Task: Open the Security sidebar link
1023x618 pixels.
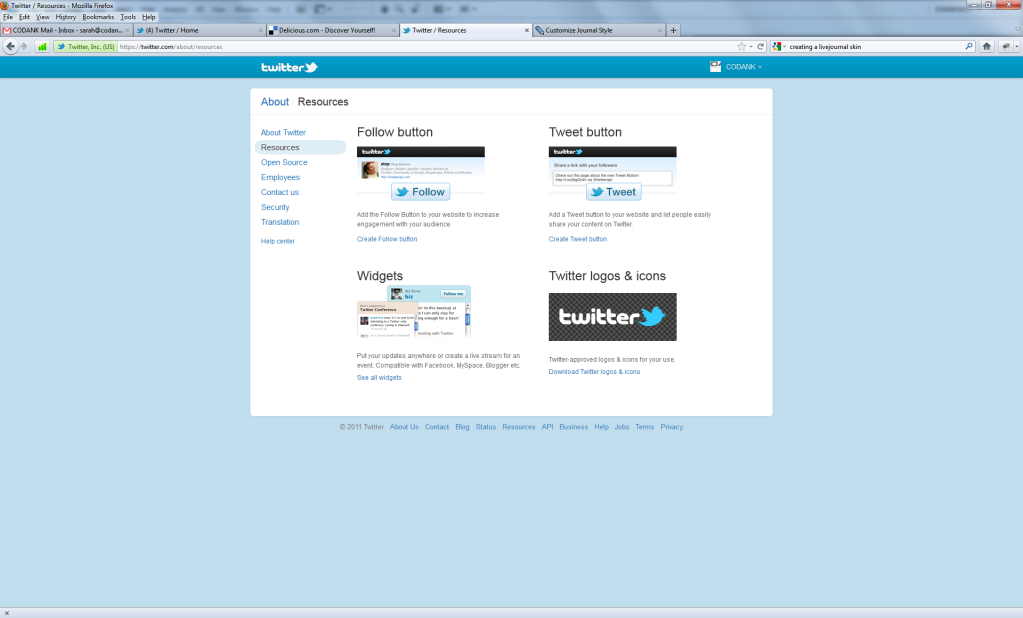Action: coord(275,208)
